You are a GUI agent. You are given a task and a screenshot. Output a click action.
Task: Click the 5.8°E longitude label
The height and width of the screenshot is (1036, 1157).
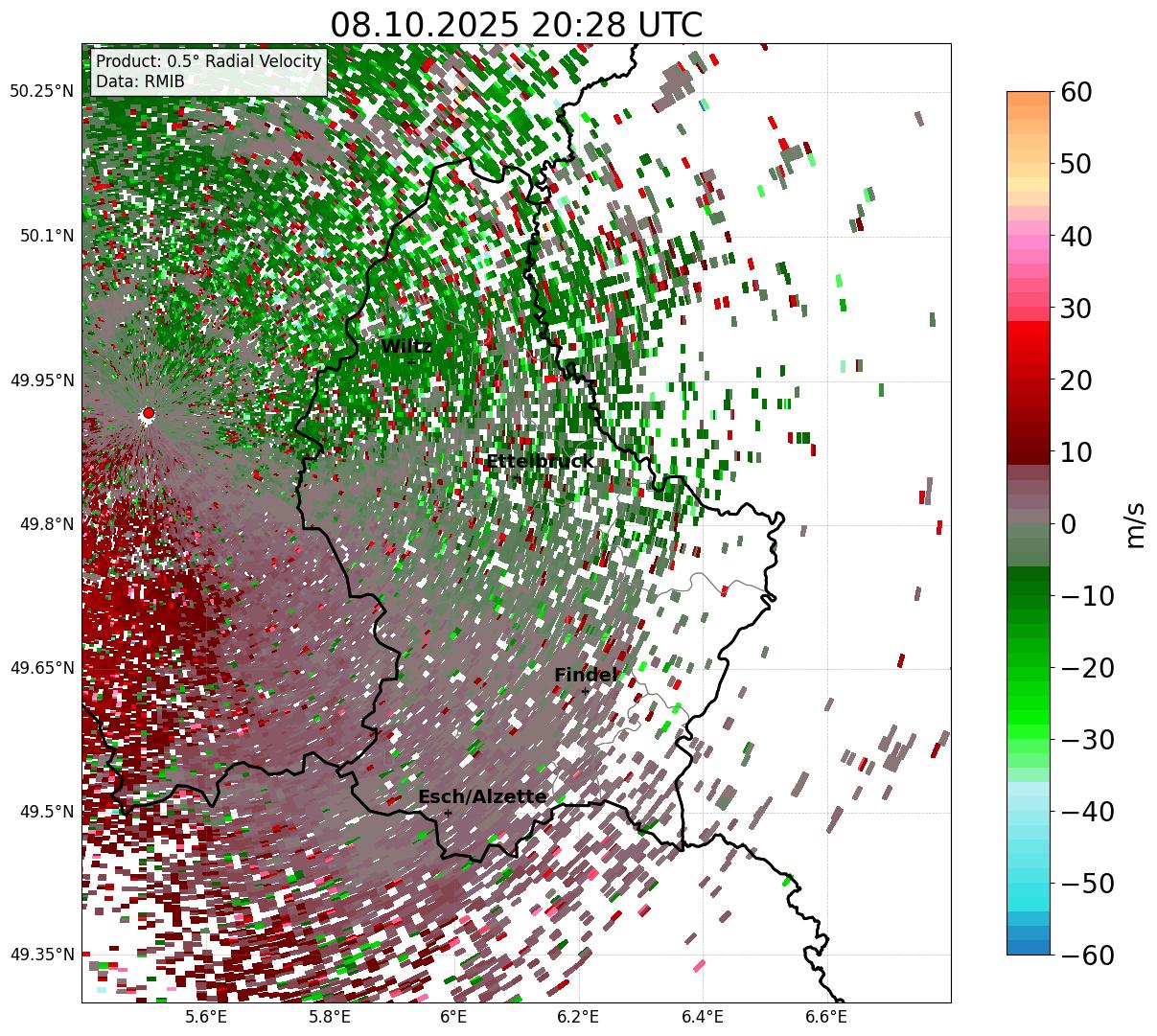[x=330, y=1017]
